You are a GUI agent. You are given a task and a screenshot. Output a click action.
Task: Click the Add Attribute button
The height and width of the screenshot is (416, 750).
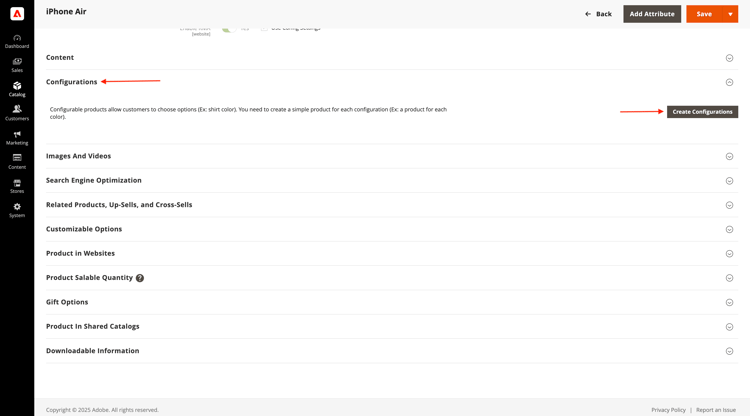(x=652, y=14)
